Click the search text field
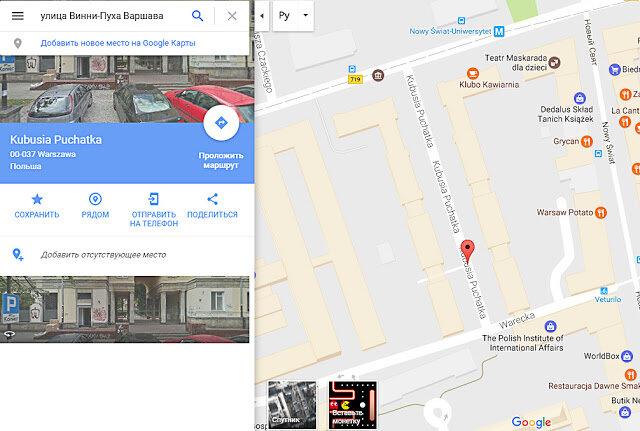Viewport: 640px width, 431px height. 110,16
